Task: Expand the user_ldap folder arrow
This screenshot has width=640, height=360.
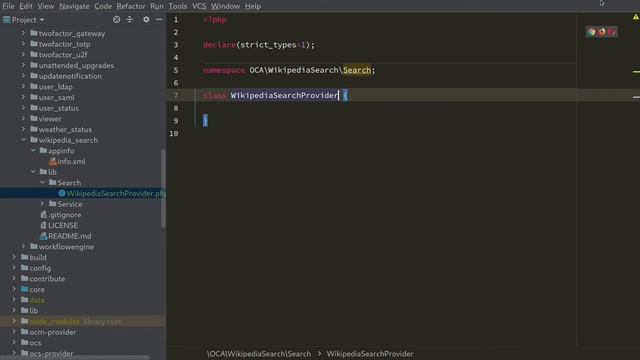Action: coord(23,87)
